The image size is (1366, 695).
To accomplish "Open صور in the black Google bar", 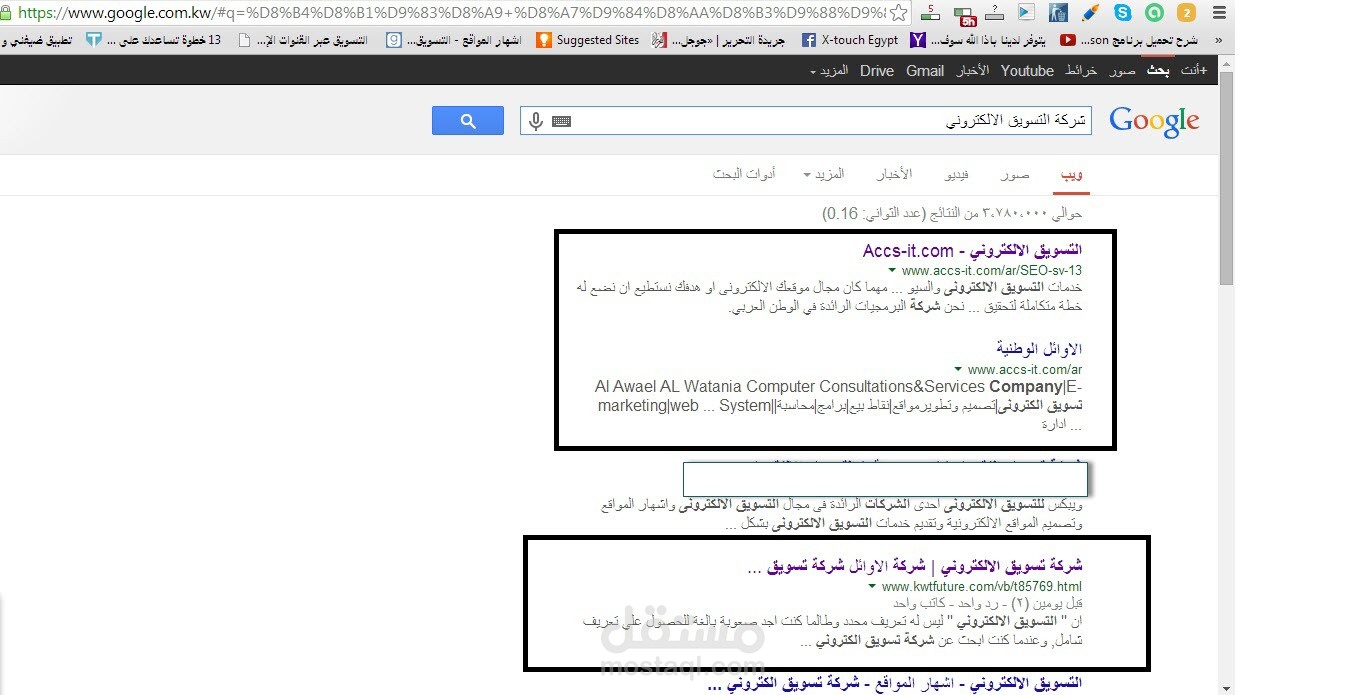I will coord(1122,71).
